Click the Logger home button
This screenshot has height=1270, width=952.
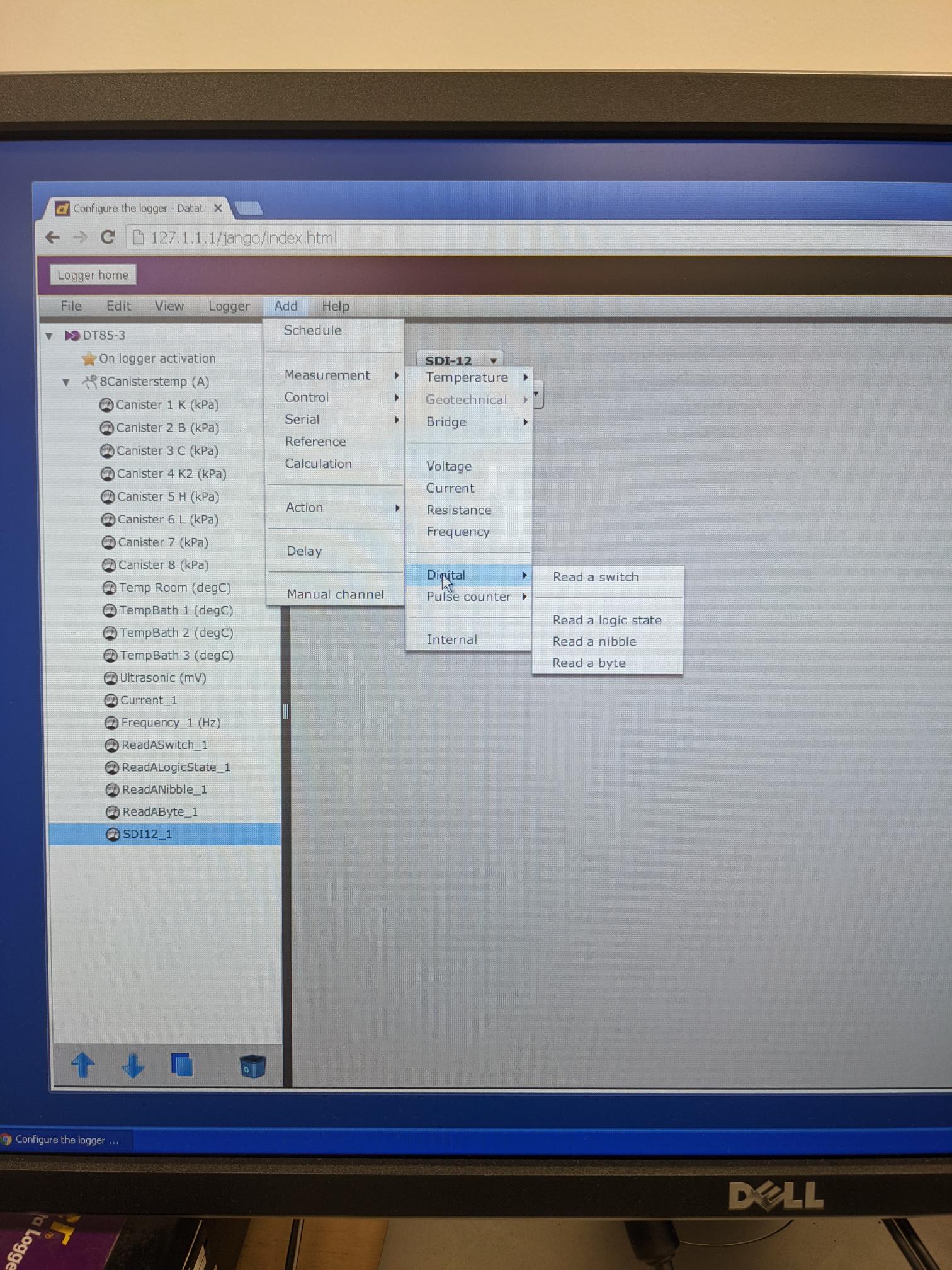click(x=93, y=275)
